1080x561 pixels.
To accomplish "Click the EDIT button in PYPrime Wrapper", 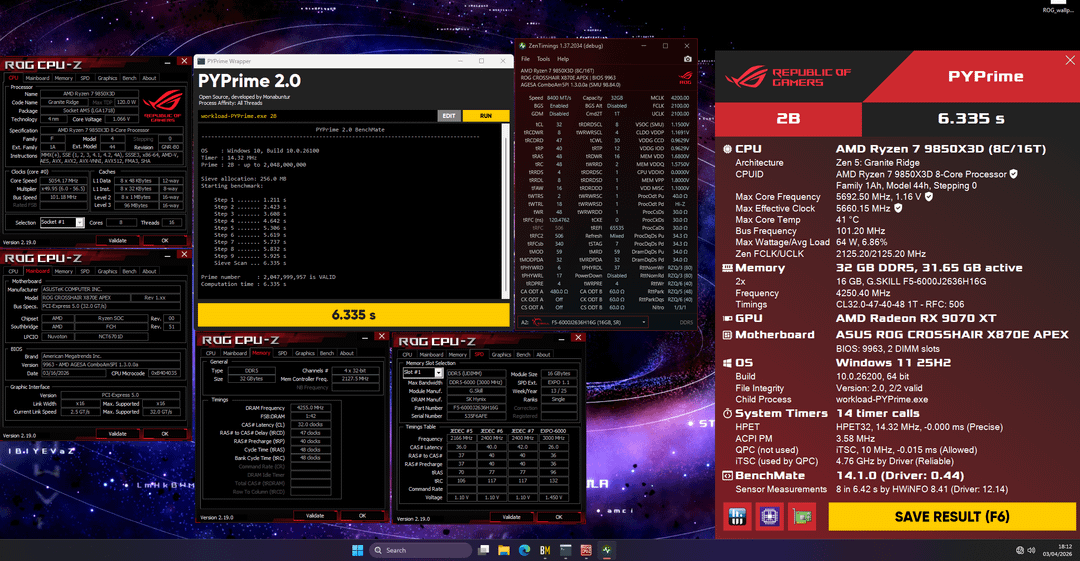I will click(x=449, y=116).
